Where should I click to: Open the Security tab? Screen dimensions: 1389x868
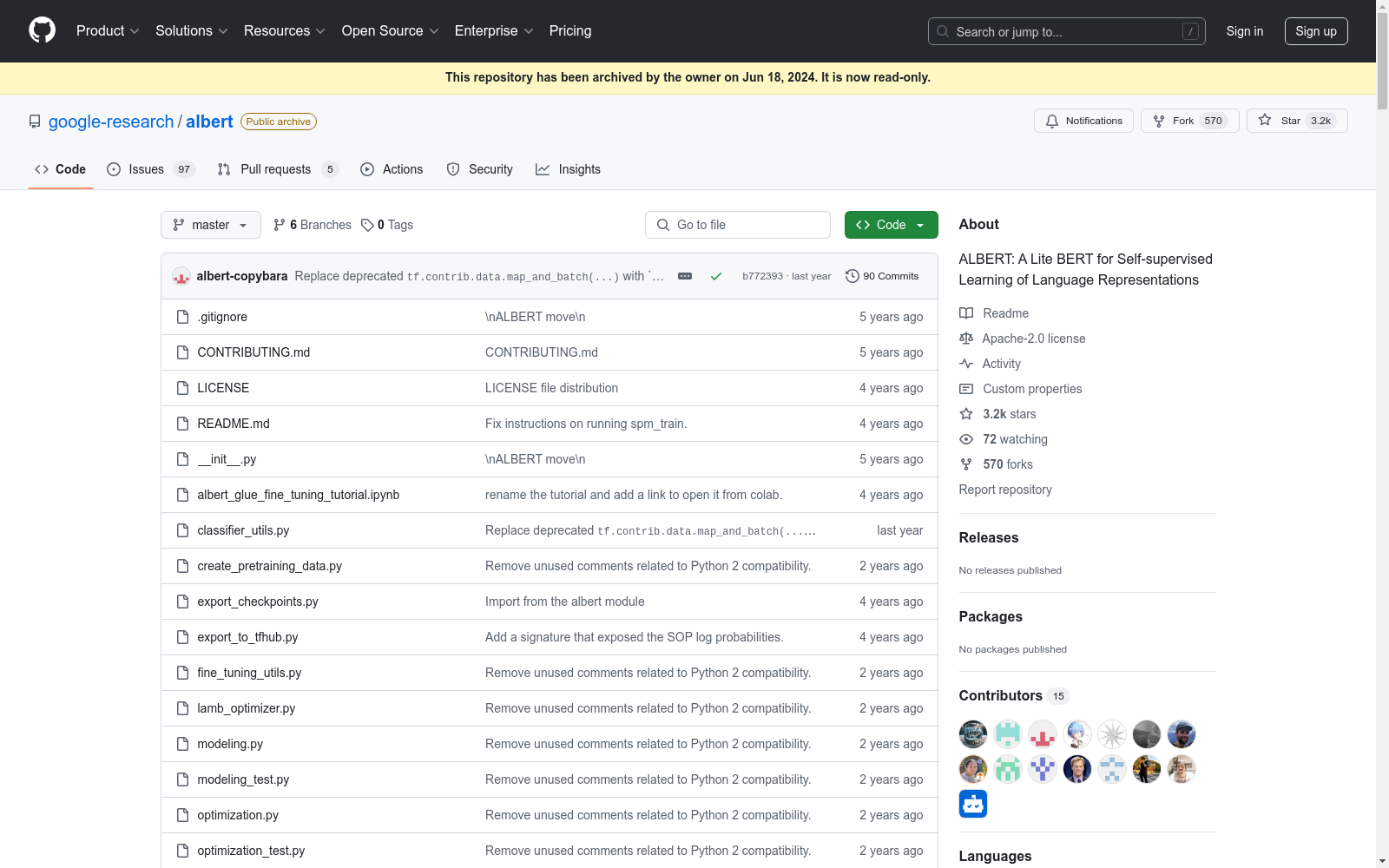(x=480, y=169)
